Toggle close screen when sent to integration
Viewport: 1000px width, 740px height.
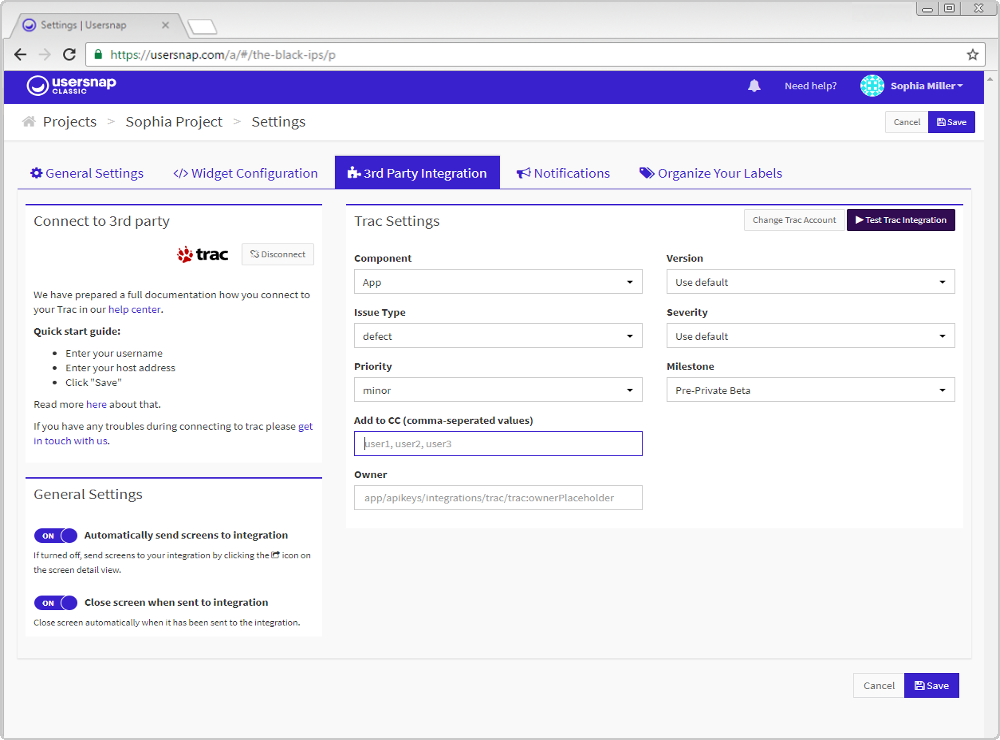coord(55,603)
